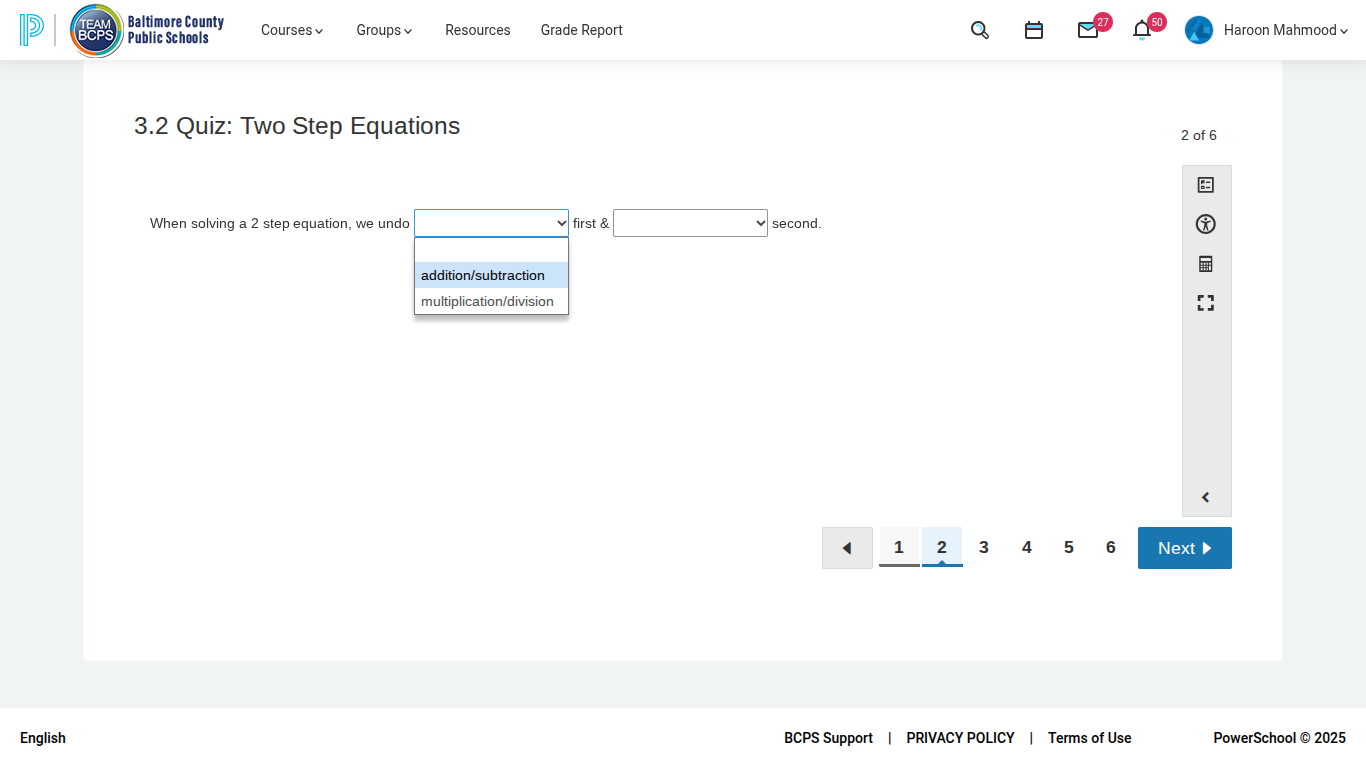Screen dimensions: 1366x768
Task: Jump to question 4
Action: (x=1027, y=547)
